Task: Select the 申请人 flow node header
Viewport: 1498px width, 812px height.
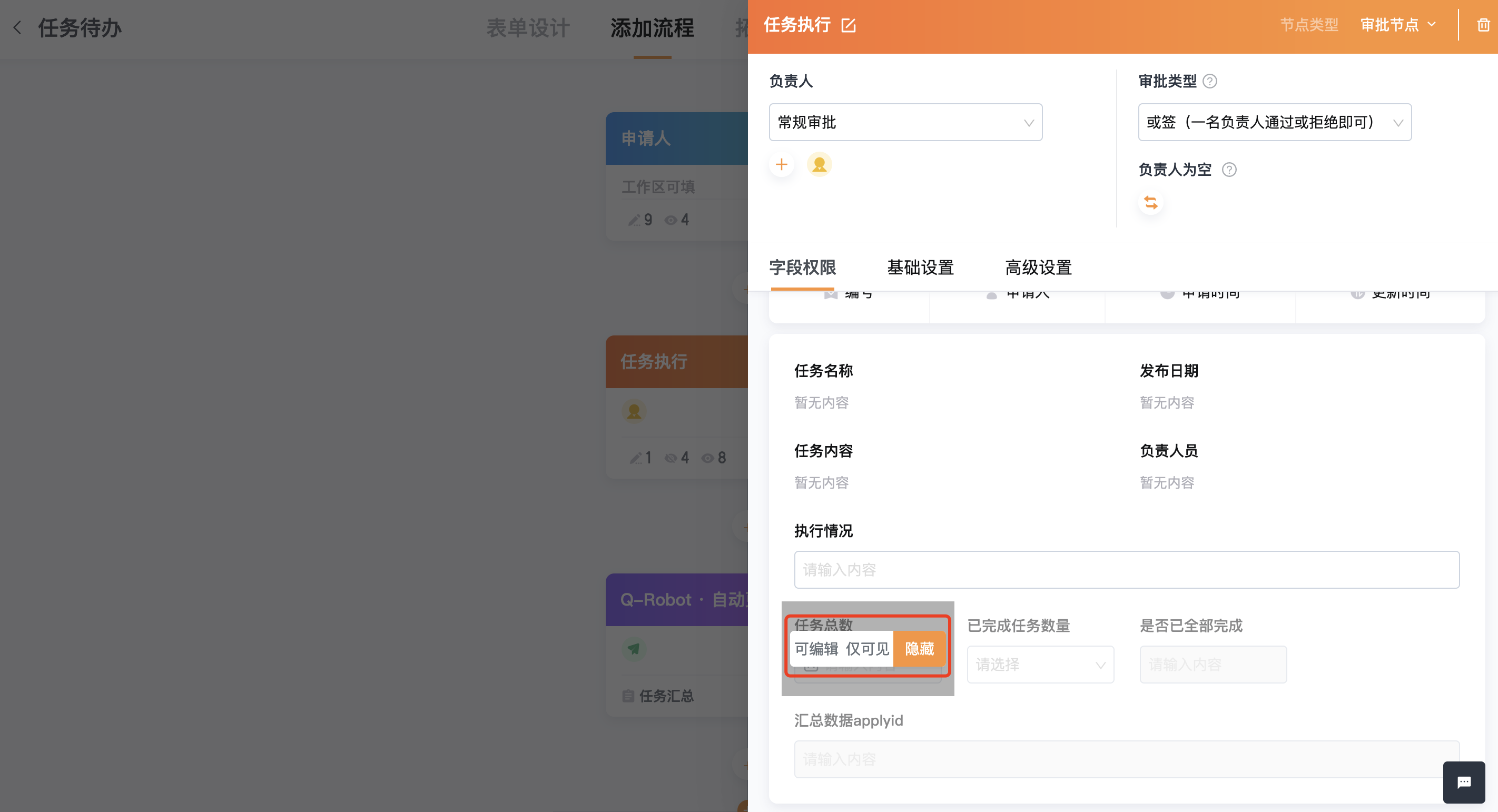Action: (x=677, y=138)
